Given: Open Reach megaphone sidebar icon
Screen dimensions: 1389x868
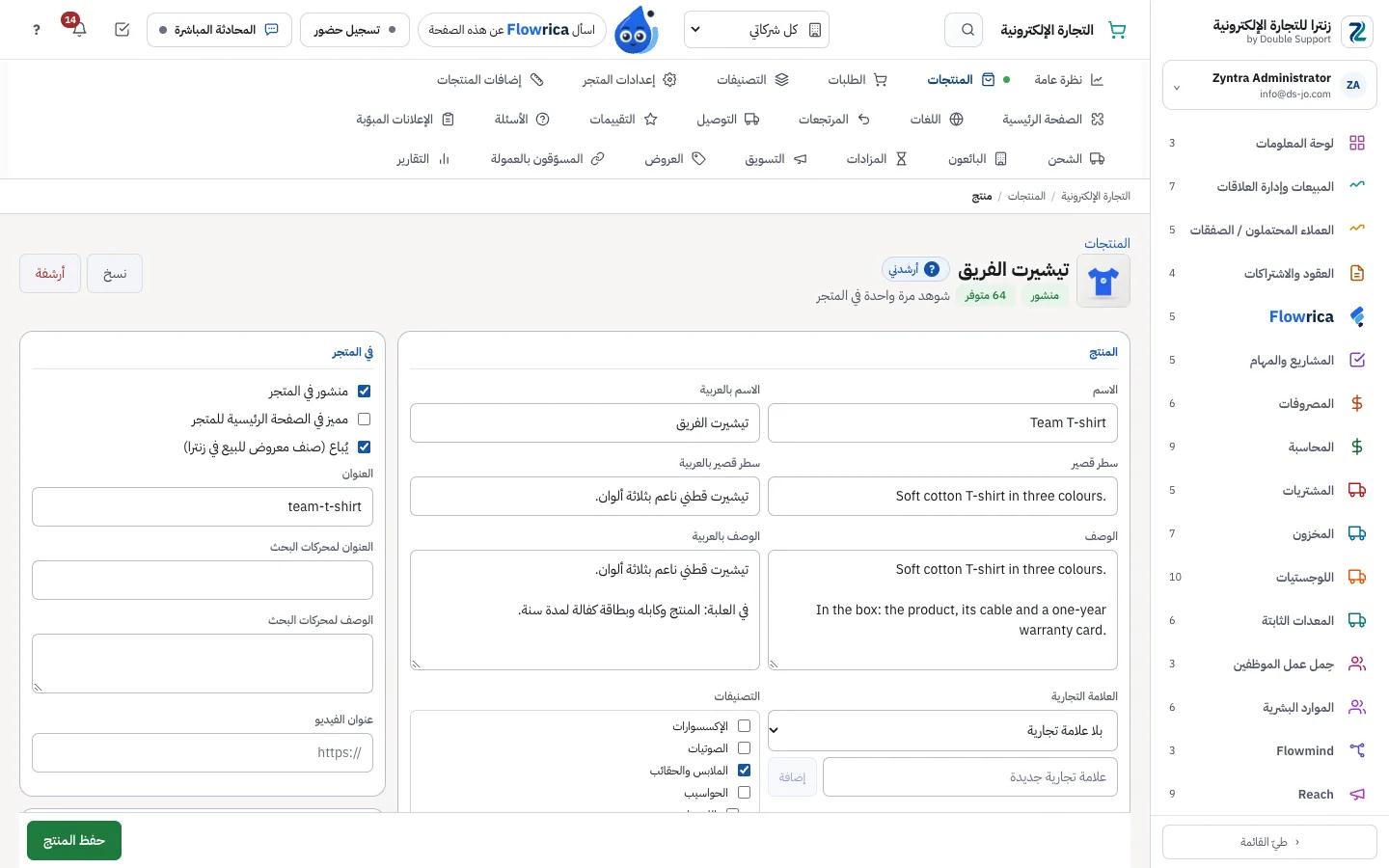Looking at the screenshot, I should point(1357,794).
